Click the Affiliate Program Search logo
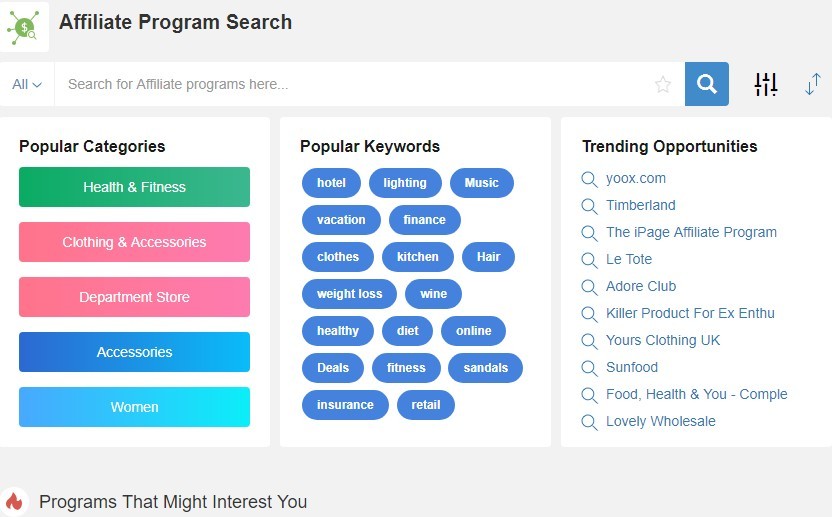This screenshot has width=832, height=517. 24,27
